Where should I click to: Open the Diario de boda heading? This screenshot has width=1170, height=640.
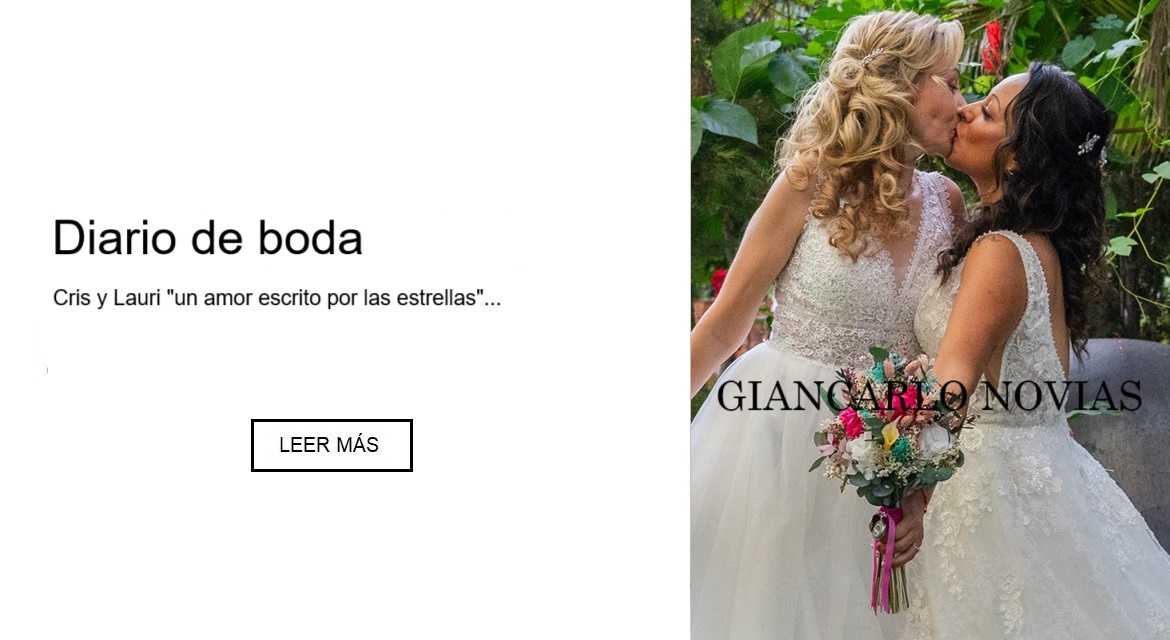click(207, 238)
